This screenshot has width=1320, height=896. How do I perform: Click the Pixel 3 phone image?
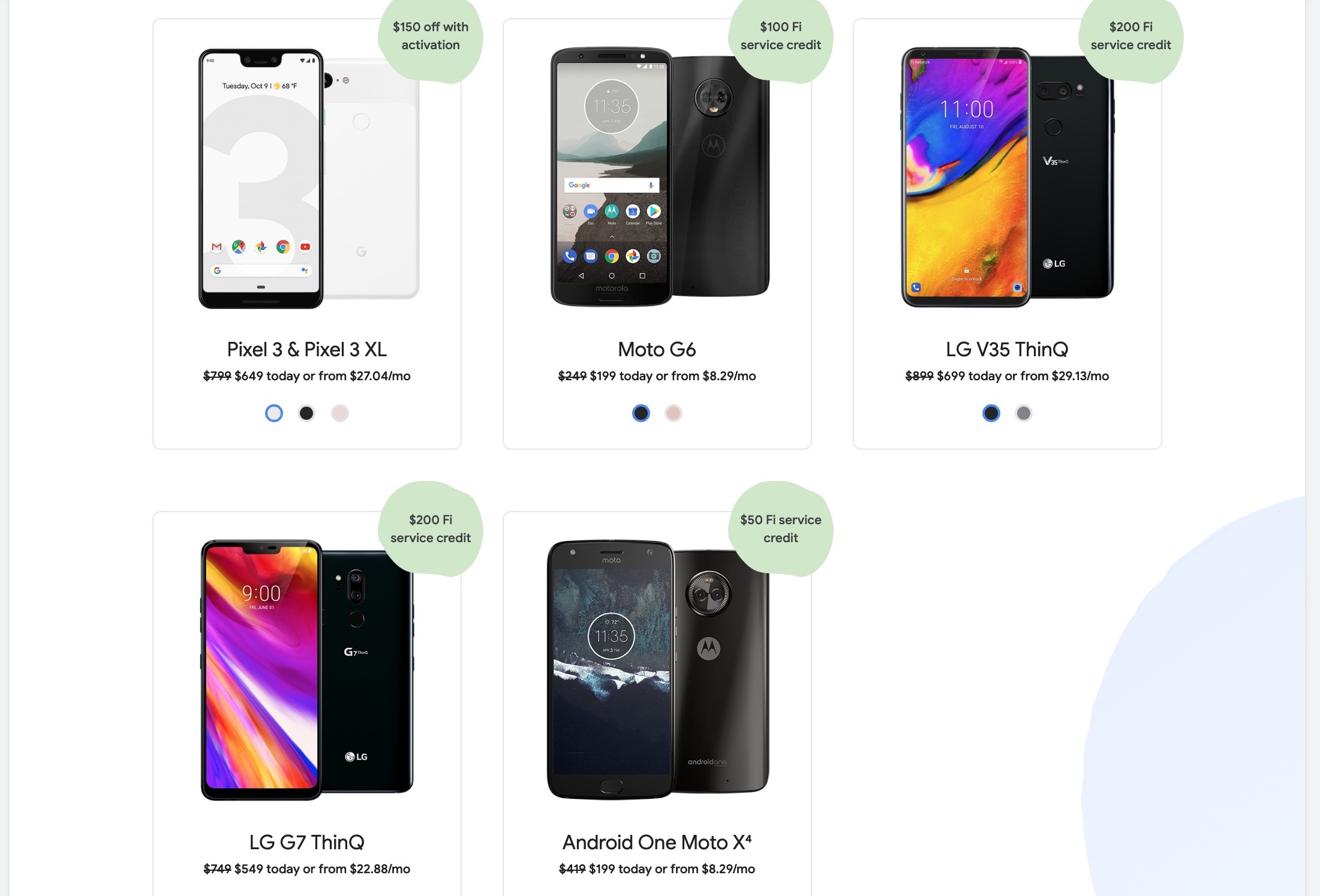click(309, 178)
